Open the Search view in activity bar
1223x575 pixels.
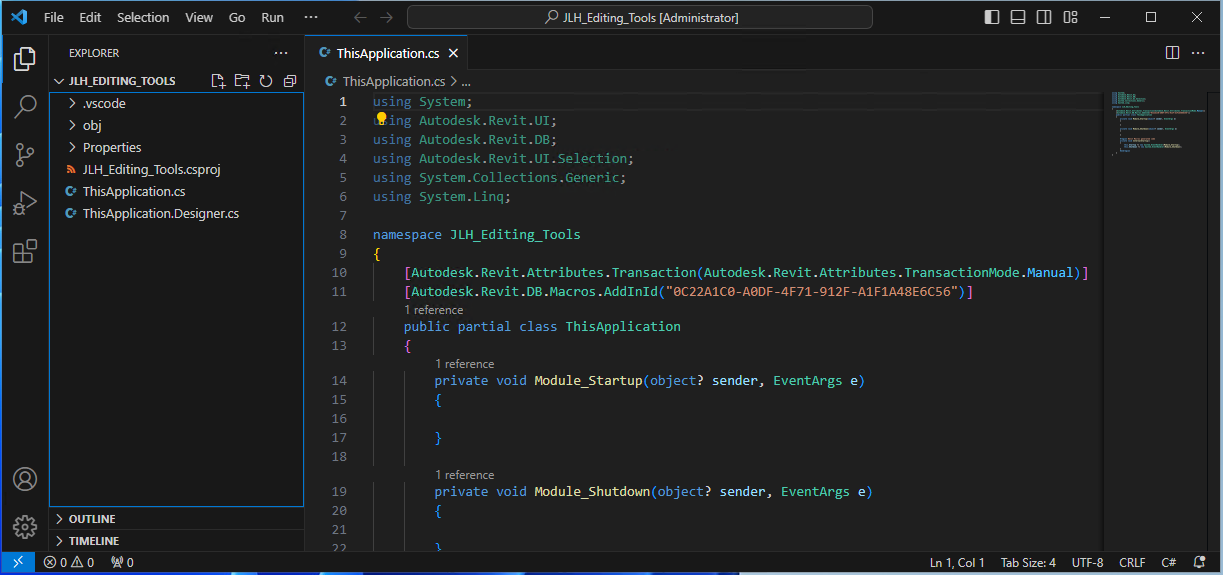[25, 107]
